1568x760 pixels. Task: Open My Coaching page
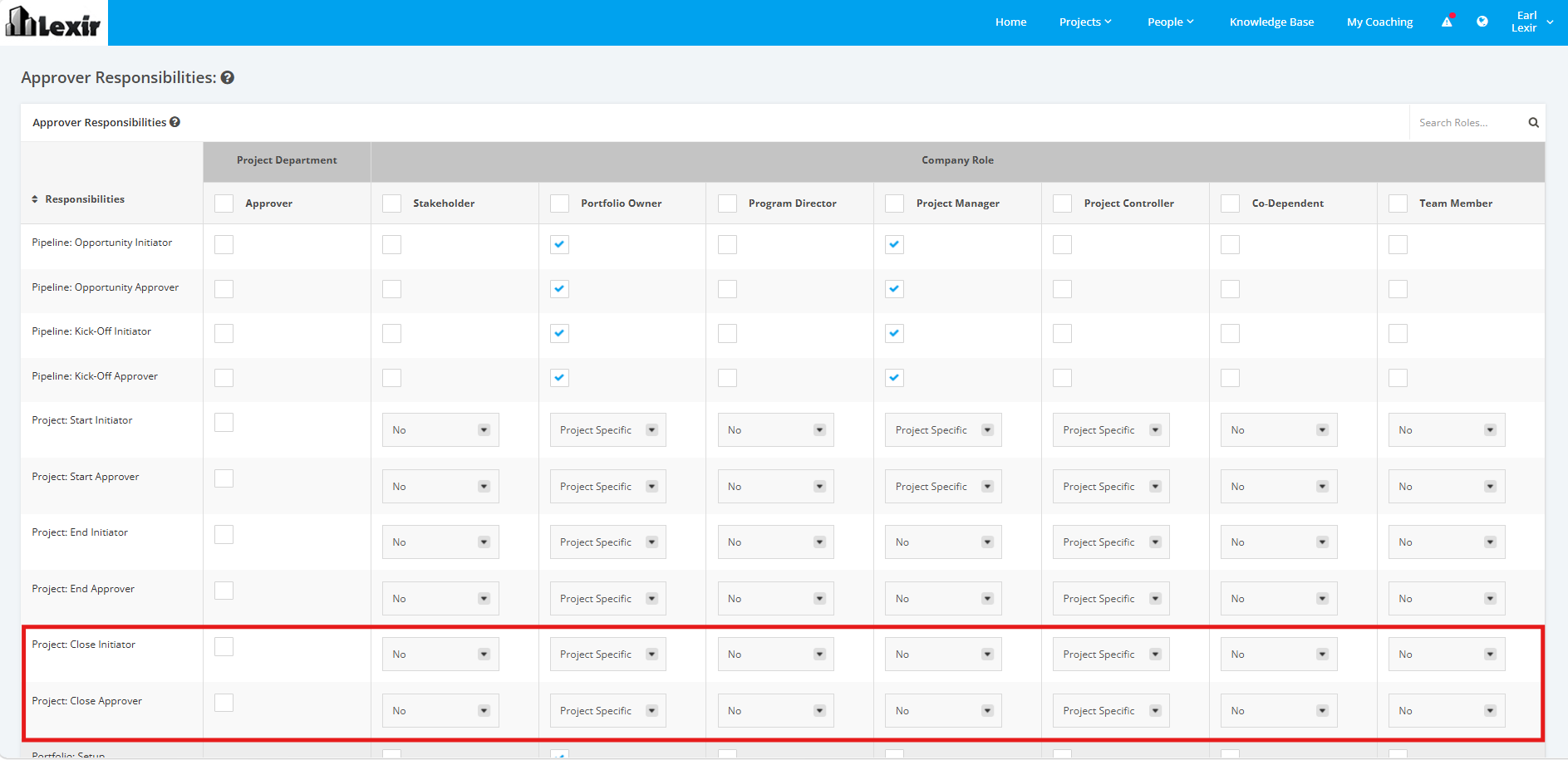pyautogui.click(x=1379, y=22)
